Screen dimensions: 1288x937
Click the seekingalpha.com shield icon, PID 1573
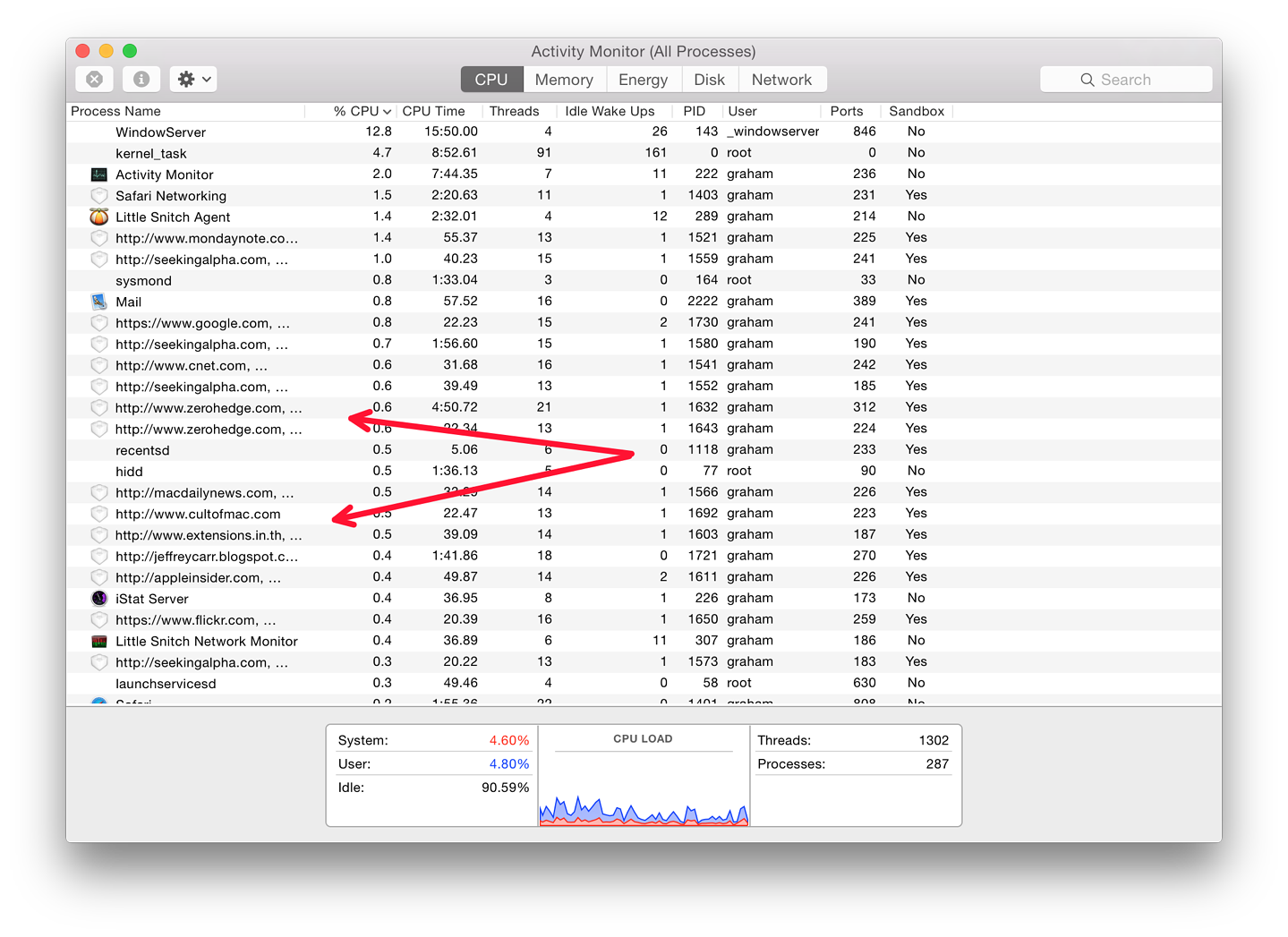point(98,662)
